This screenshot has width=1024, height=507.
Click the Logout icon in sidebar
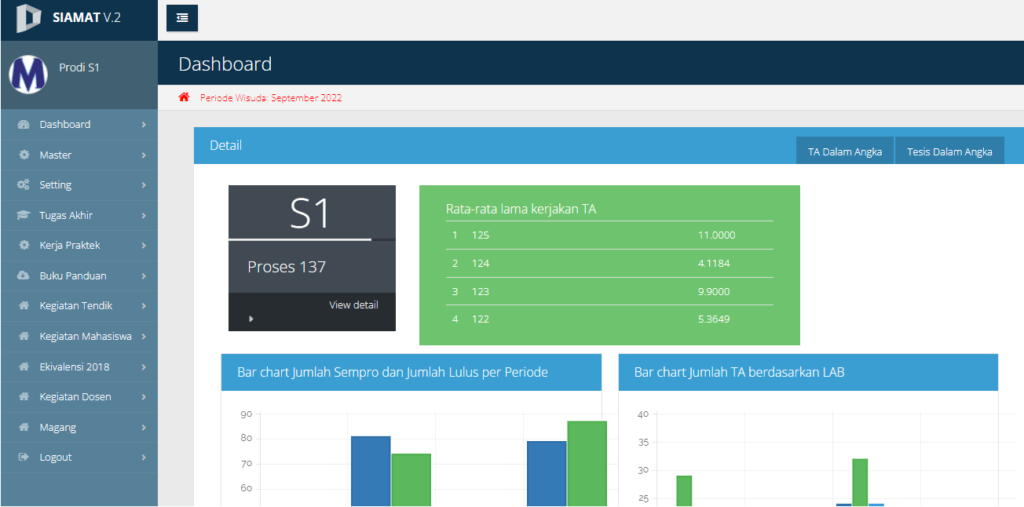tap(23, 457)
